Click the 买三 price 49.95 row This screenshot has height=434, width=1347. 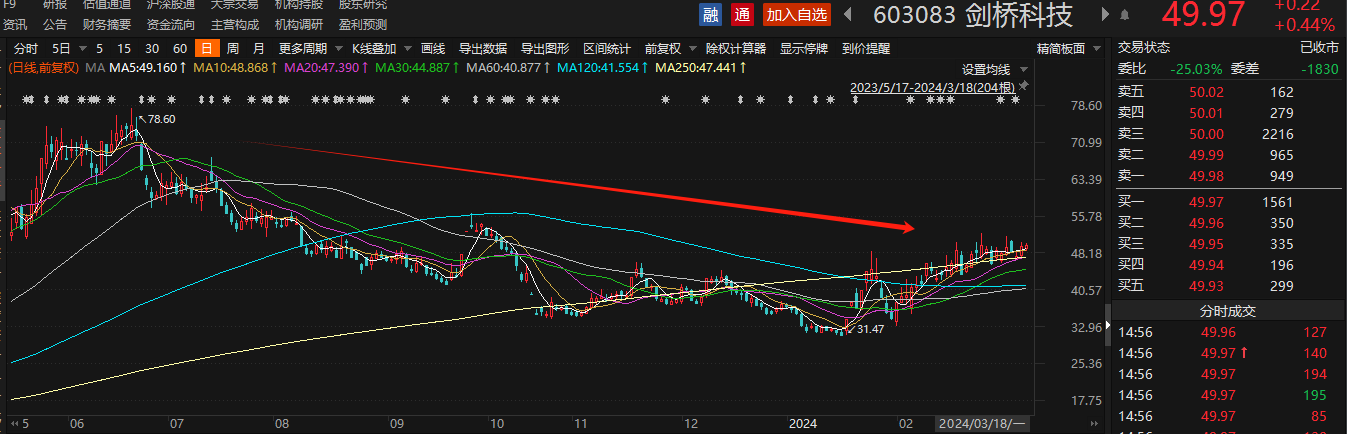click(x=1230, y=244)
